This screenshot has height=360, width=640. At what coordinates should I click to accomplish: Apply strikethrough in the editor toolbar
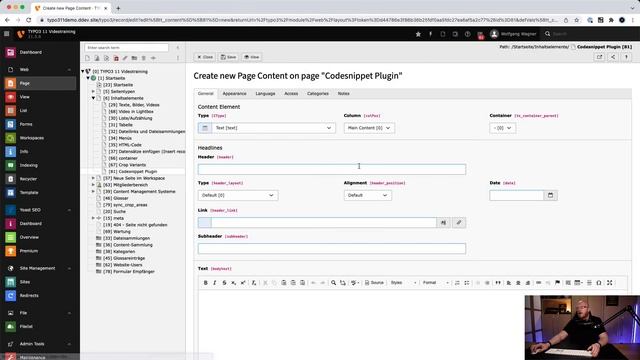coord(224,283)
